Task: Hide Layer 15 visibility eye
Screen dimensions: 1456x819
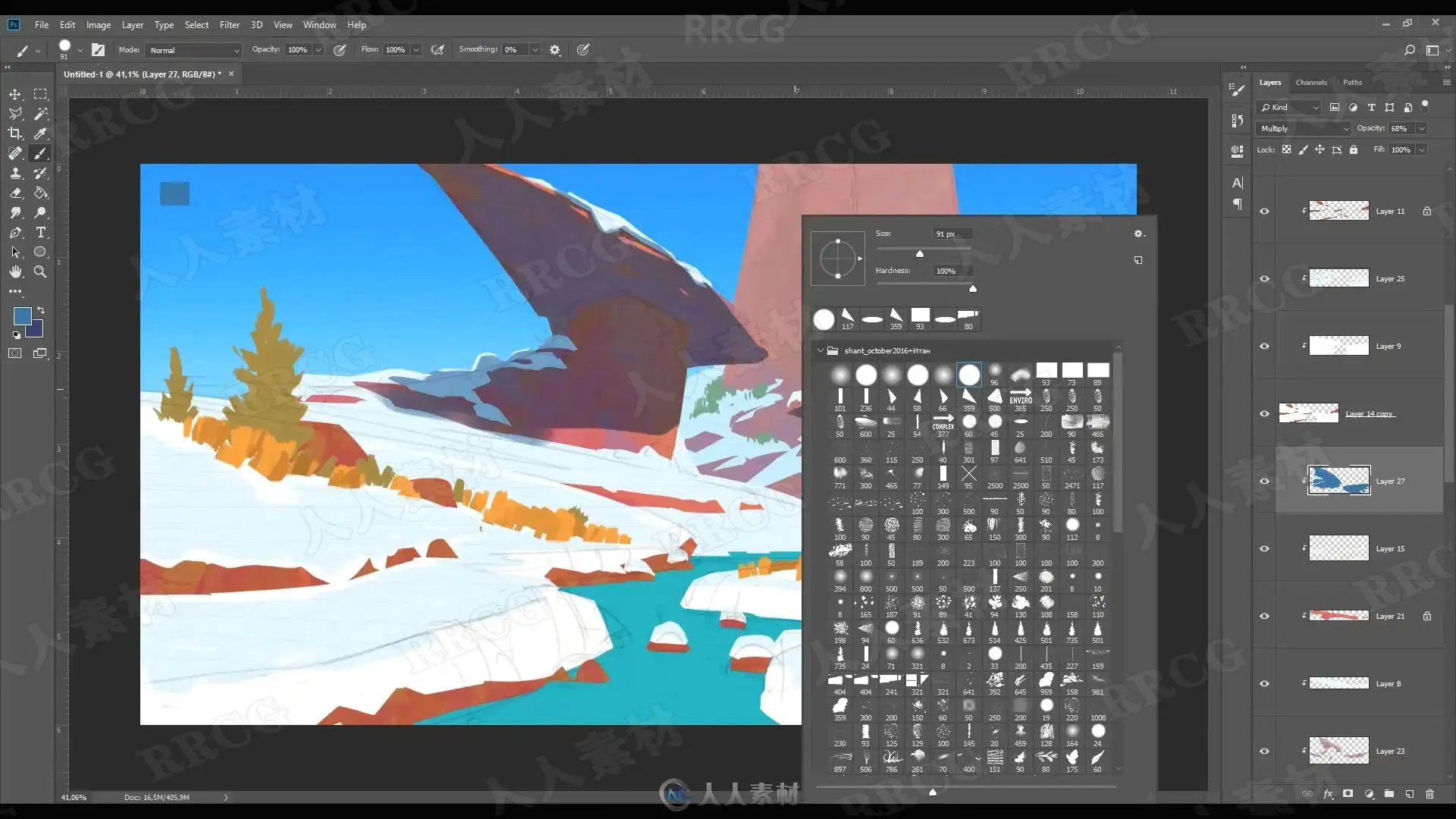Action: pyautogui.click(x=1264, y=549)
